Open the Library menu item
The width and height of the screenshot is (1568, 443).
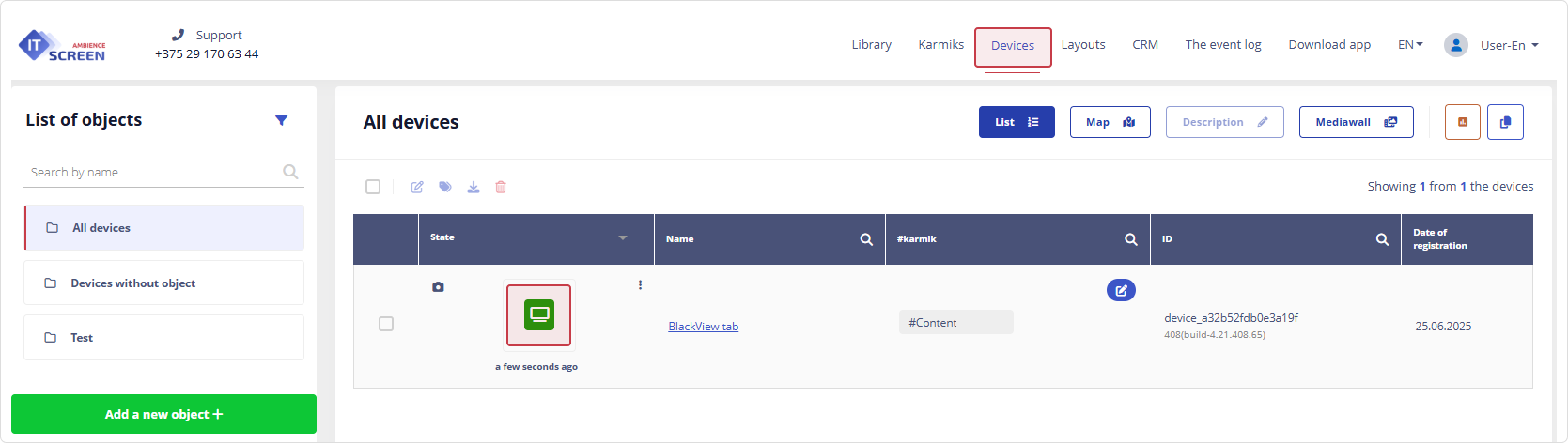pos(871,45)
